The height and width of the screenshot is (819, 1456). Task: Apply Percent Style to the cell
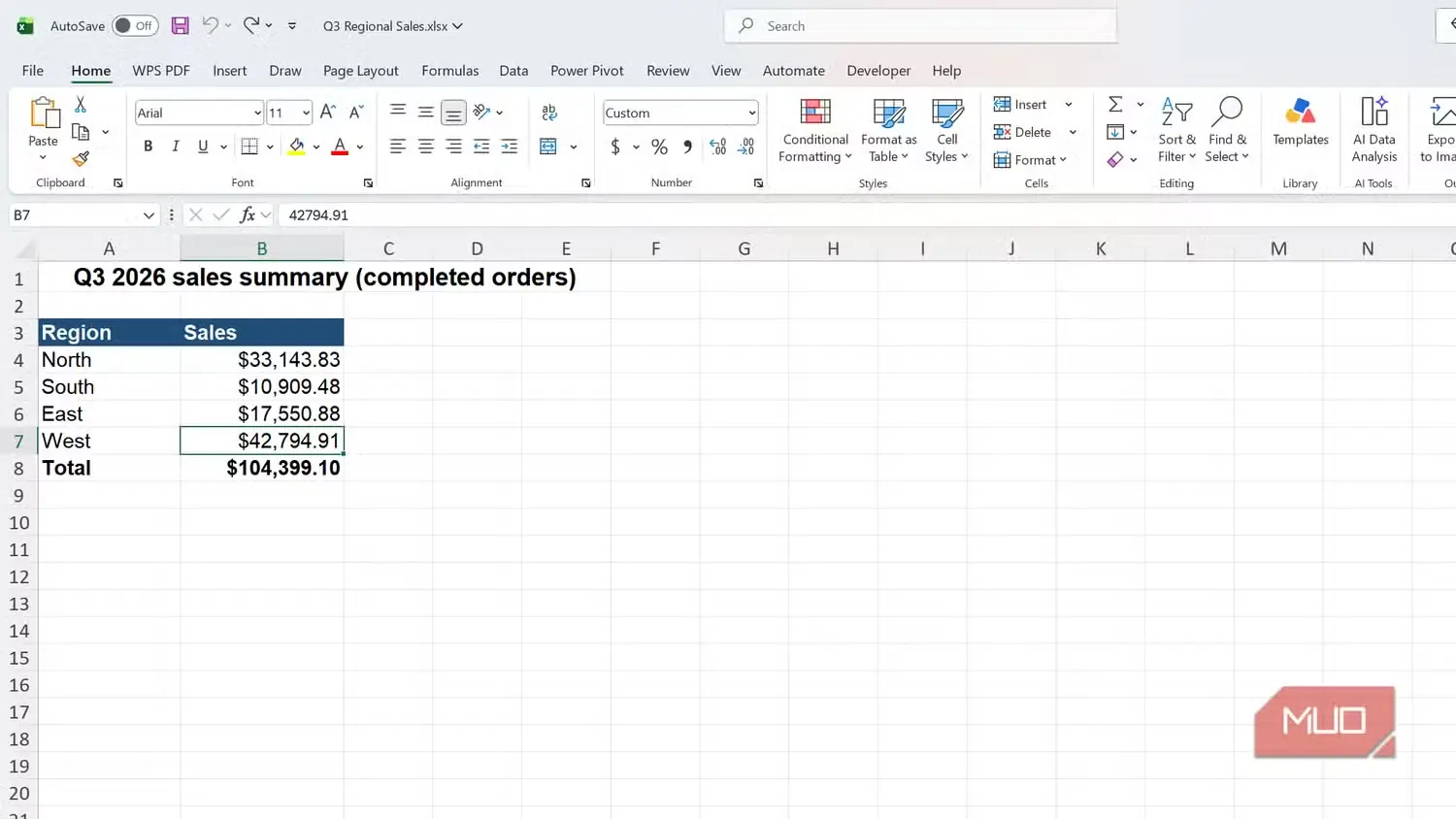(659, 147)
